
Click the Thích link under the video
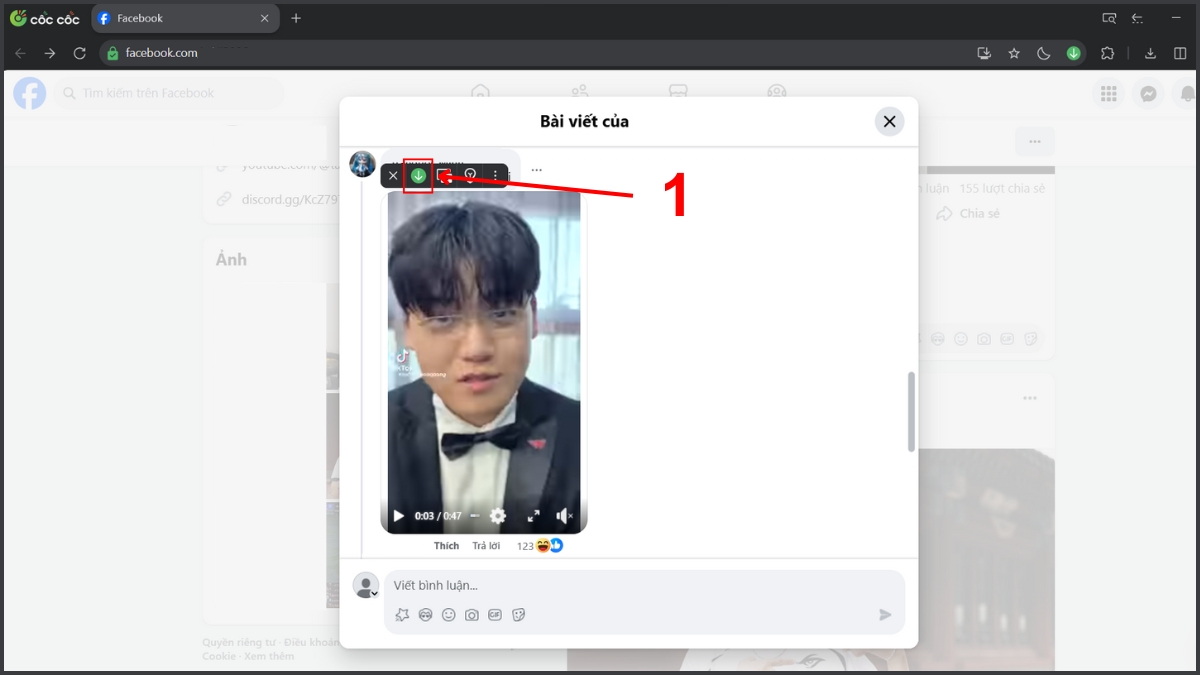point(446,545)
